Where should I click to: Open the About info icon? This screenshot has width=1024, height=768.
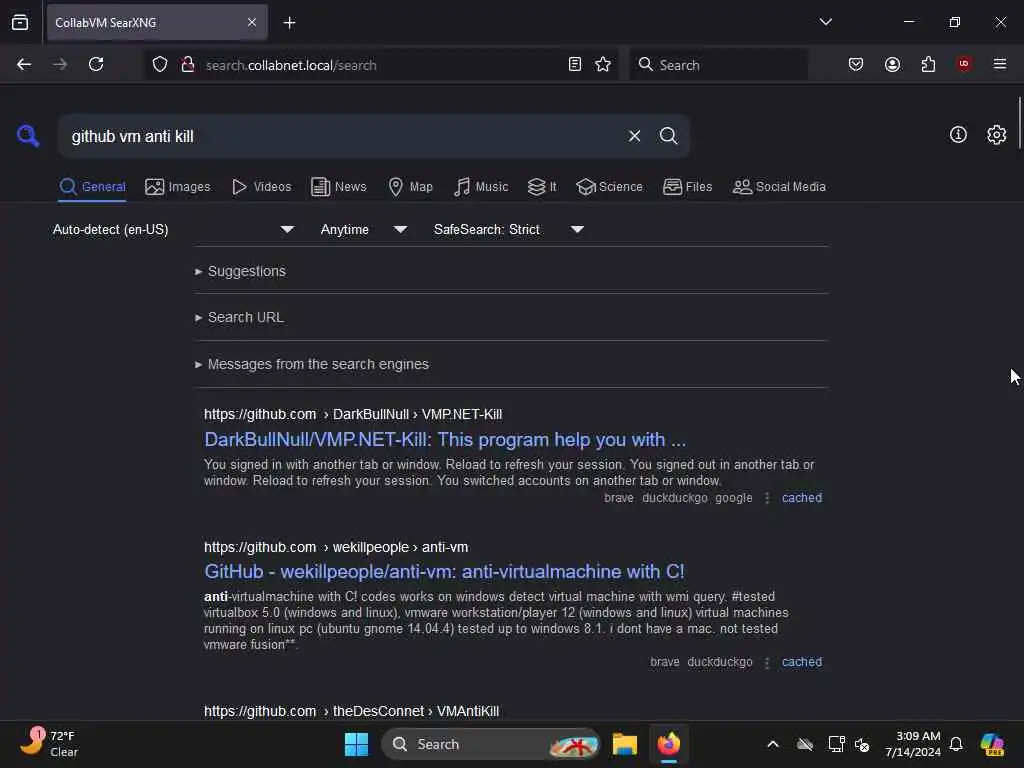[x=958, y=135]
